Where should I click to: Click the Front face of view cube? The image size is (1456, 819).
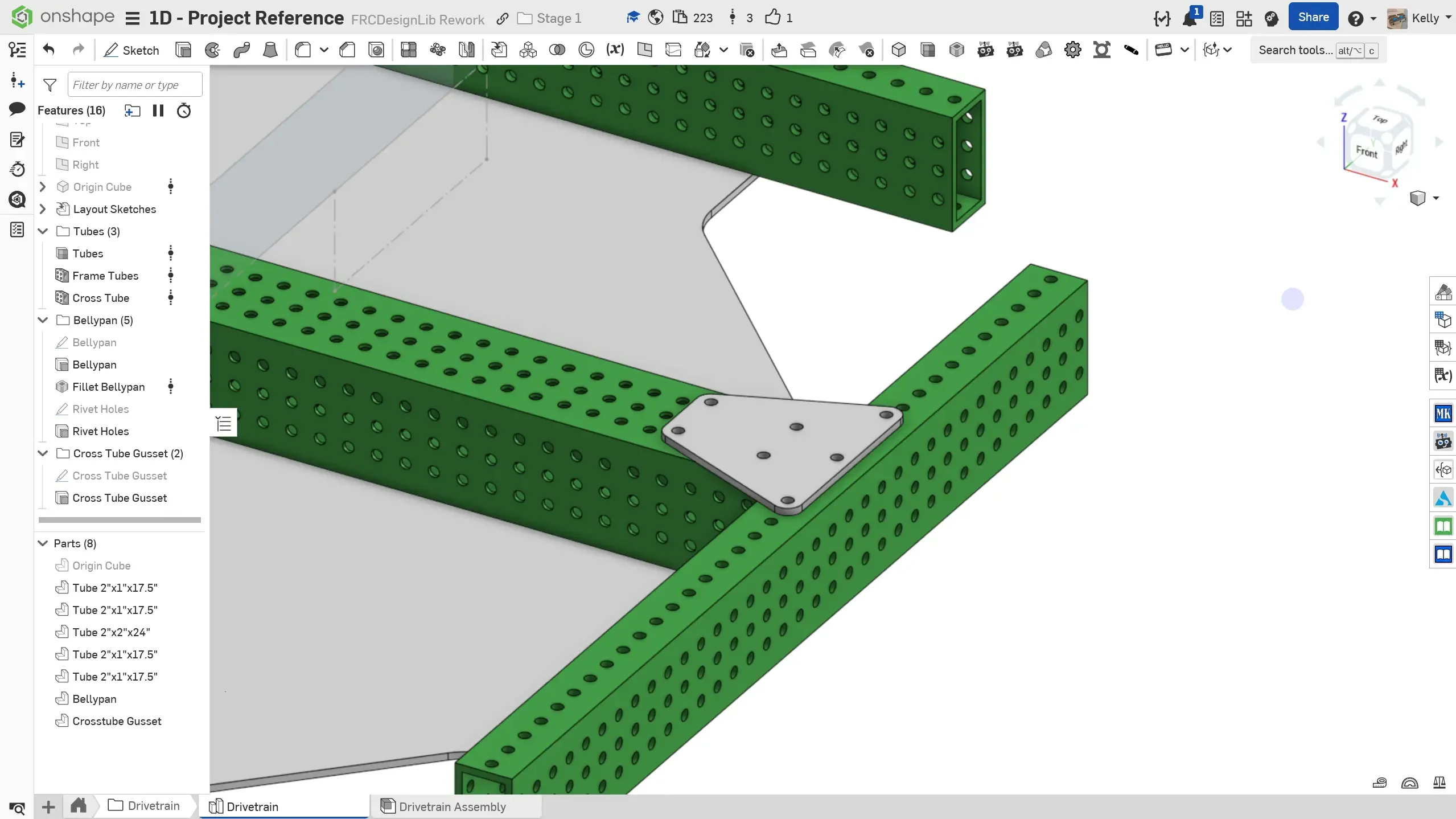pos(1366,151)
